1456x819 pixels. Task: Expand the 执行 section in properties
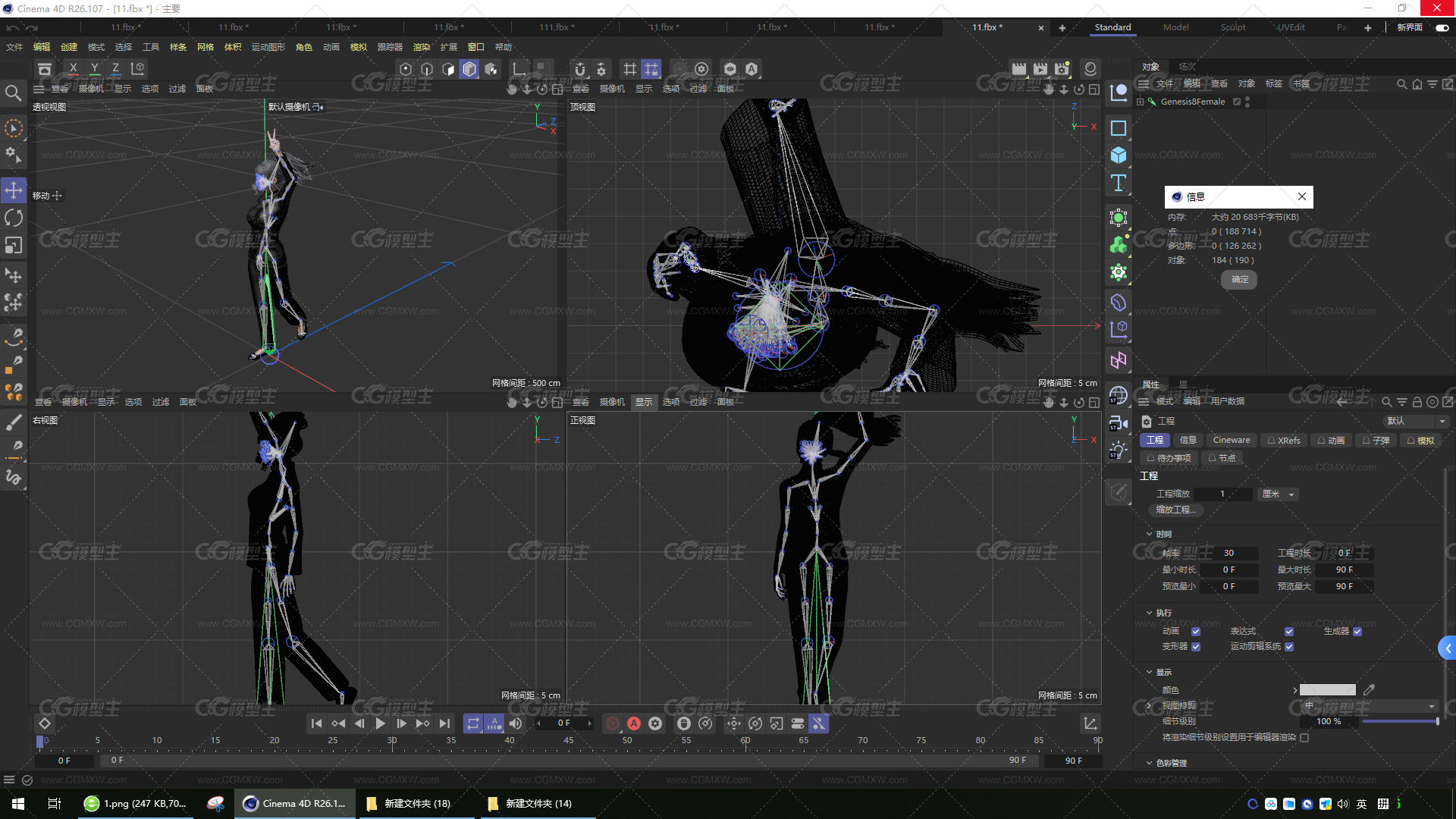pyautogui.click(x=1148, y=612)
